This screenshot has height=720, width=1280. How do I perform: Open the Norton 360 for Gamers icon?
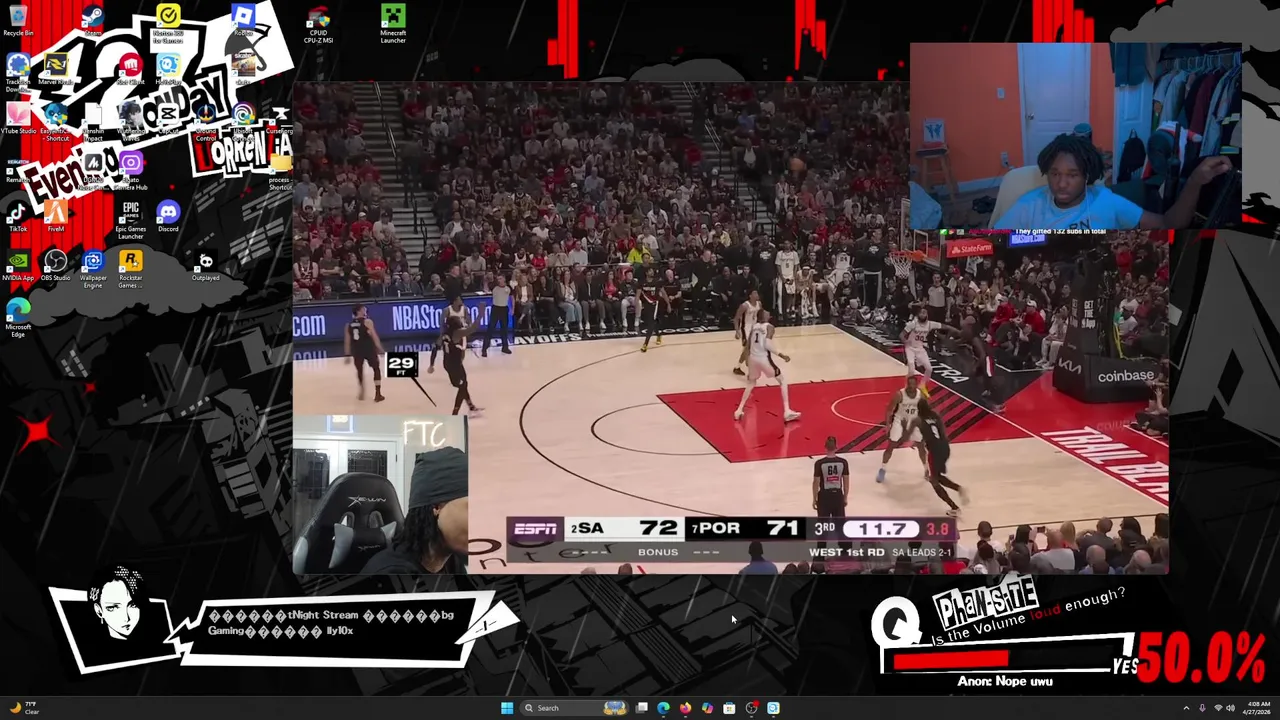tap(168, 22)
